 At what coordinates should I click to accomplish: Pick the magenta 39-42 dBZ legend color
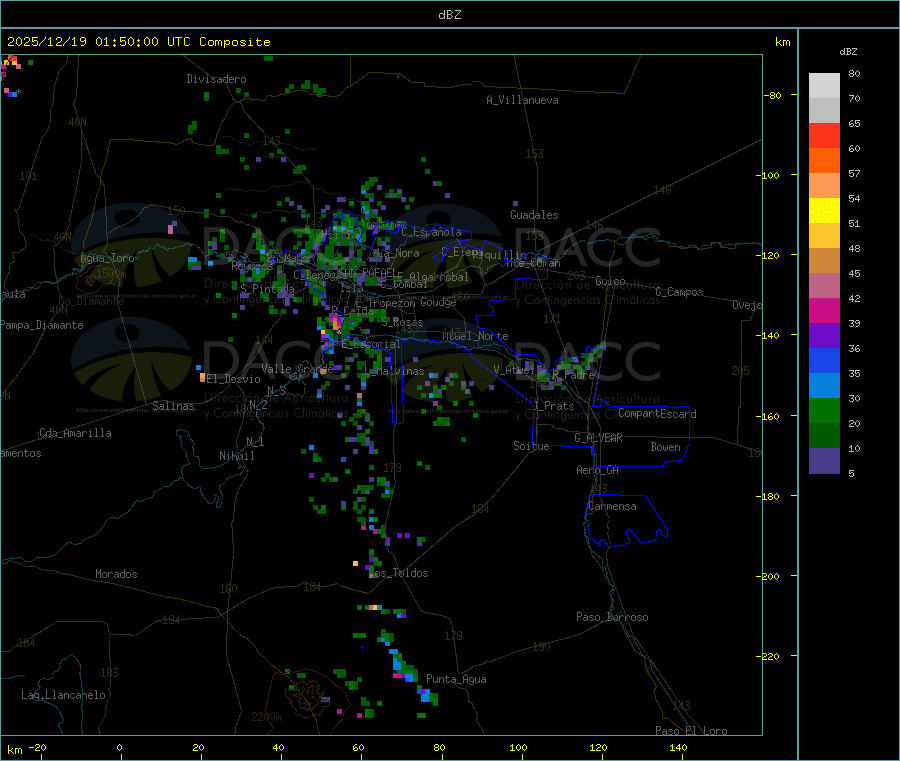click(824, 310)
